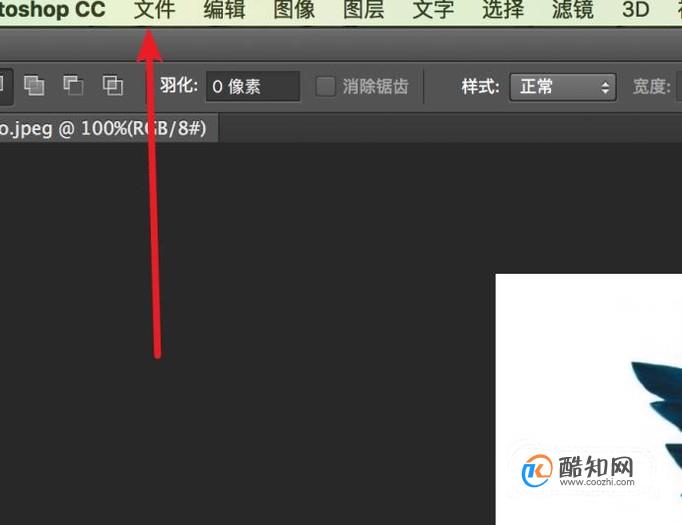Open the 滤镜 menu

click(572, 10)
